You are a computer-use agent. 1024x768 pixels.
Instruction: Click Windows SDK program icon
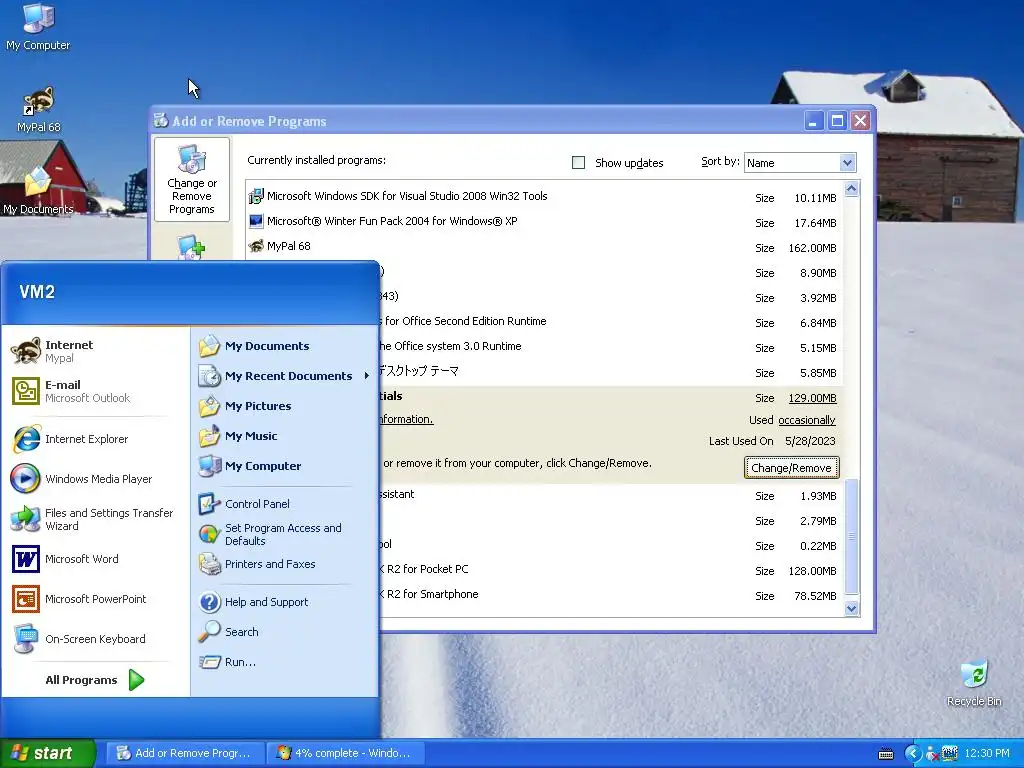(256, 196)
